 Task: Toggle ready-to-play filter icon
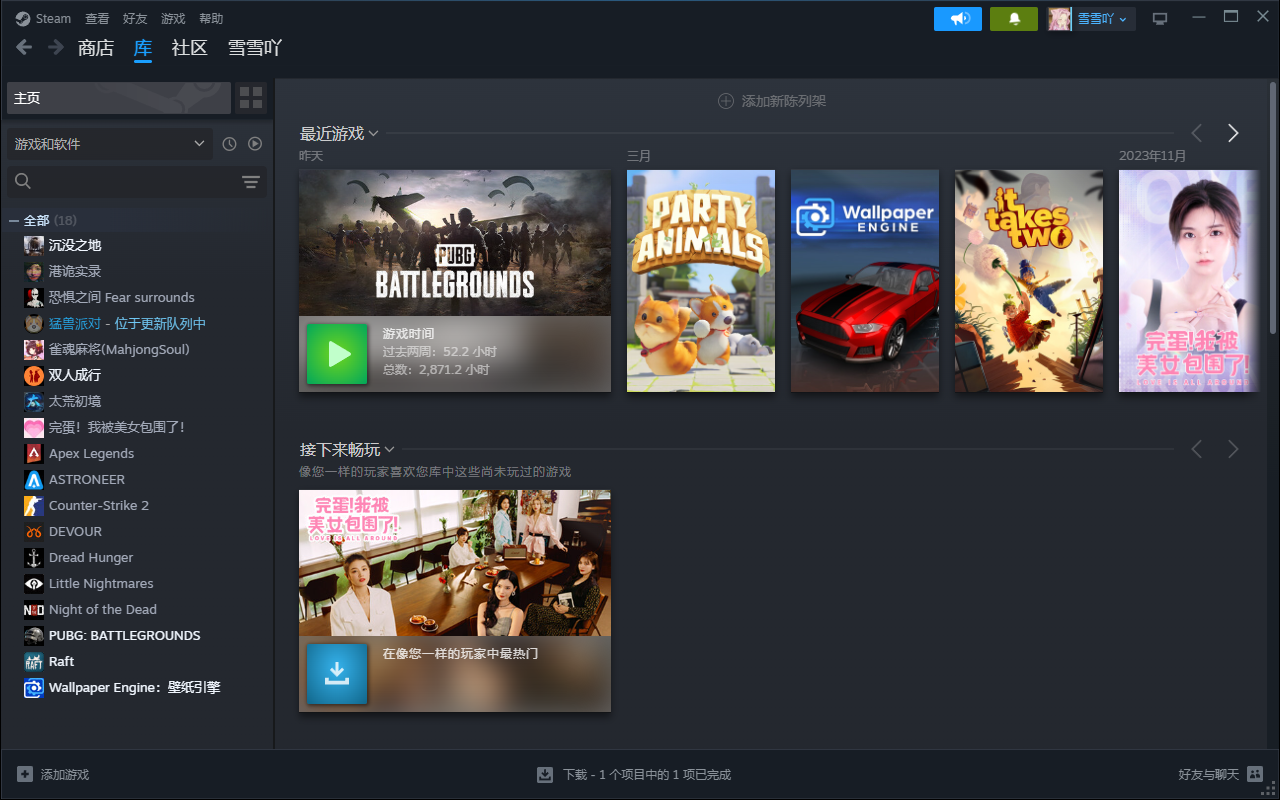255,144
